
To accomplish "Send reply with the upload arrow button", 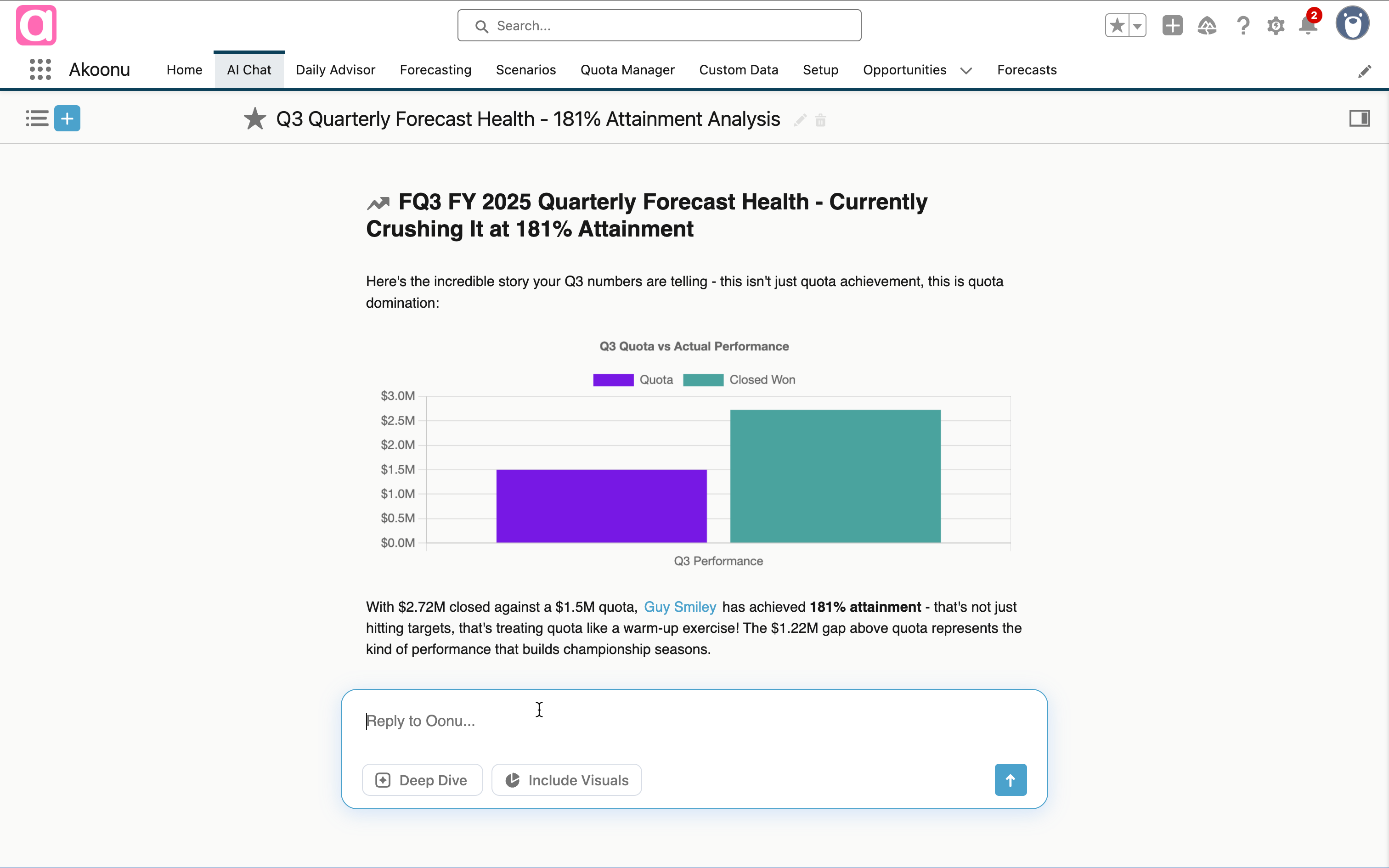I will pos(1010,780).
